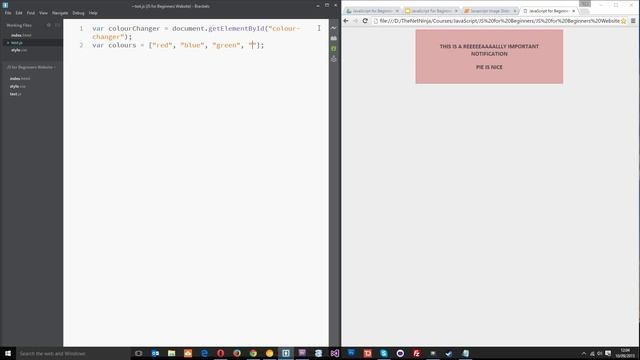Open the Working Files gear settings
640x360 pixels.
(x=49, y=25)
